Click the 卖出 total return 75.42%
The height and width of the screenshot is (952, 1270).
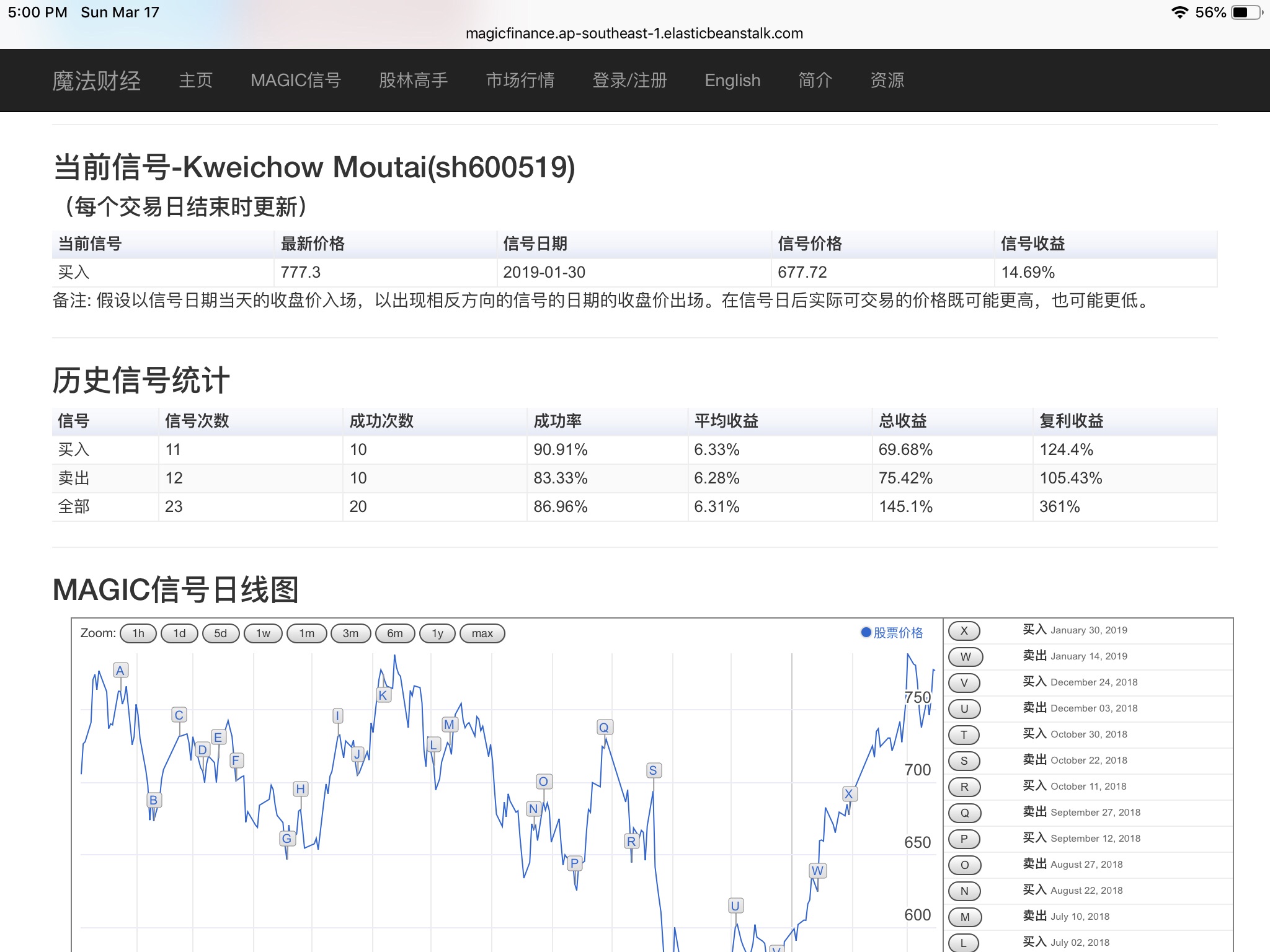pos(905,478)
